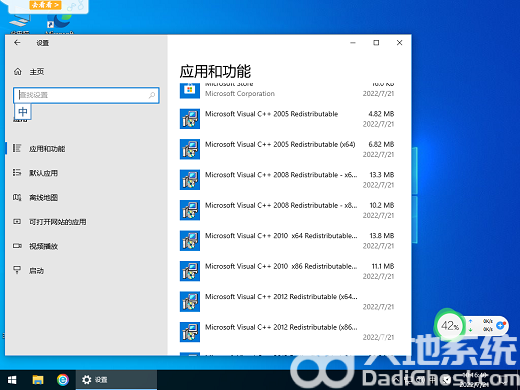Select Visual C++ 2008 Redistributable - x8... entry

pyautogui.click(x=281, y=205)
